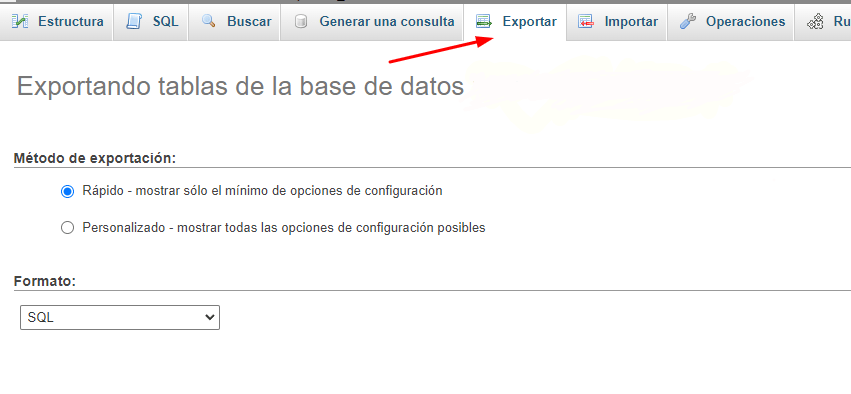Click the gears icon on the partially visible tab
Screen dimensions: 851x394
(815, 22)
